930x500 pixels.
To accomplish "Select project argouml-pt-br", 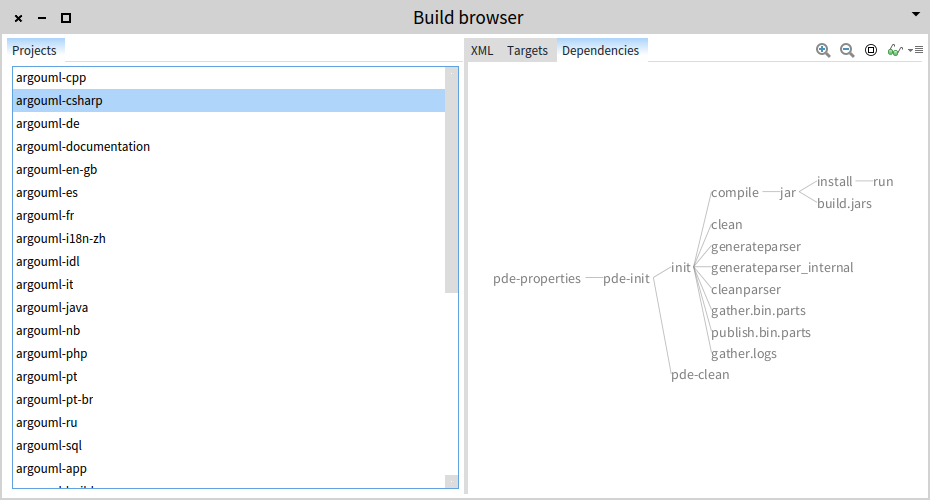I will click(x=229, y=400).
